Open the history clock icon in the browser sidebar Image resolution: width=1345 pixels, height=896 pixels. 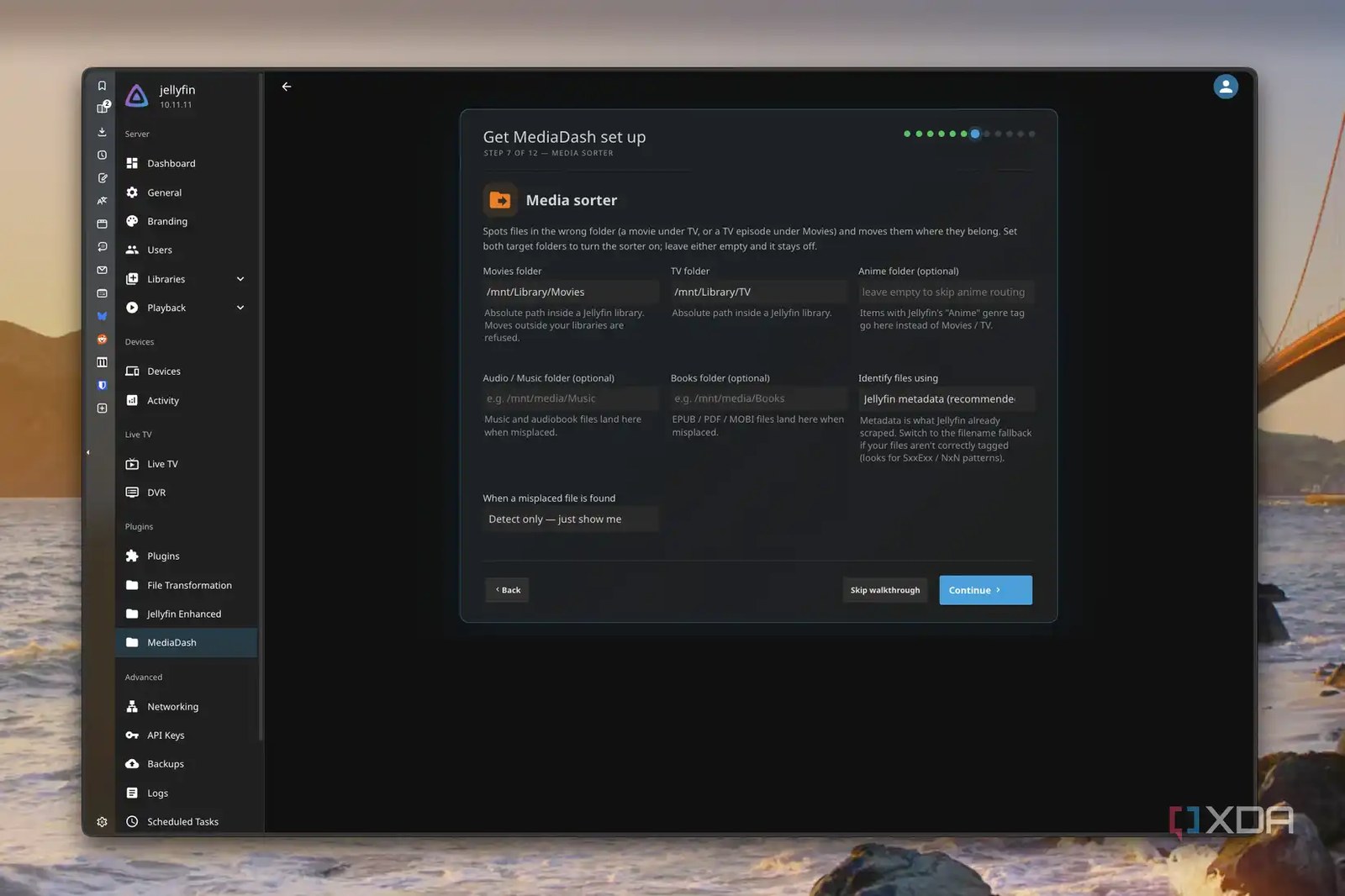(x=102, y=155)
